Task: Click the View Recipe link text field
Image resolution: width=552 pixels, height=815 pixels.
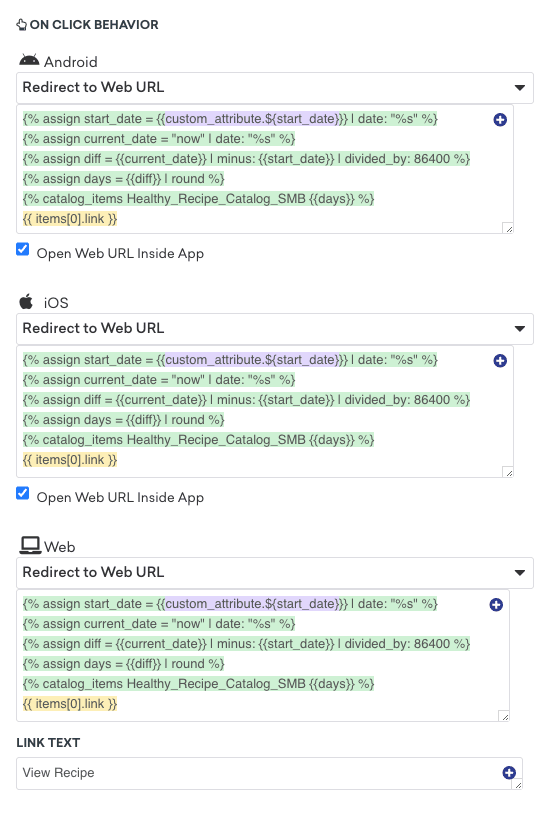Action: [269, 773]
